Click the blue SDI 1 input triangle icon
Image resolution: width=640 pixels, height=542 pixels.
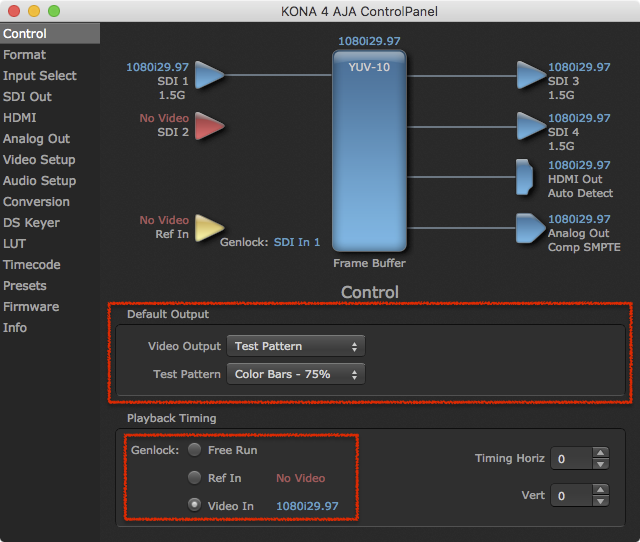pyautogui.click(x=209, y=75)
